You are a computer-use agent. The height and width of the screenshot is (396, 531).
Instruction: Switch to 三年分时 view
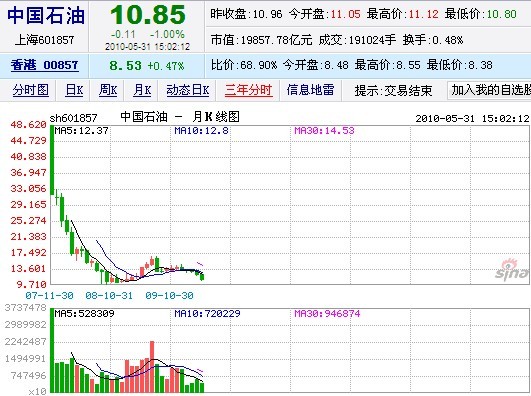tap(248, 90)
